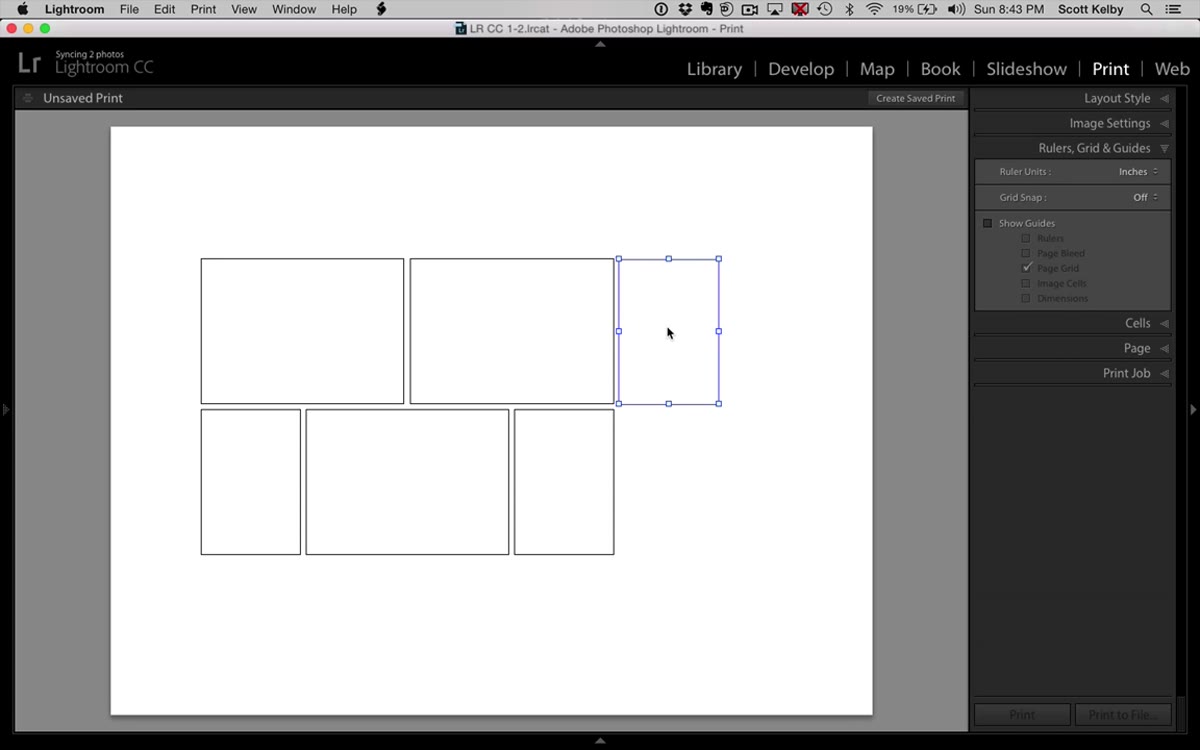Switch to the Library module
1200x750 pixels.
point(714,69)
